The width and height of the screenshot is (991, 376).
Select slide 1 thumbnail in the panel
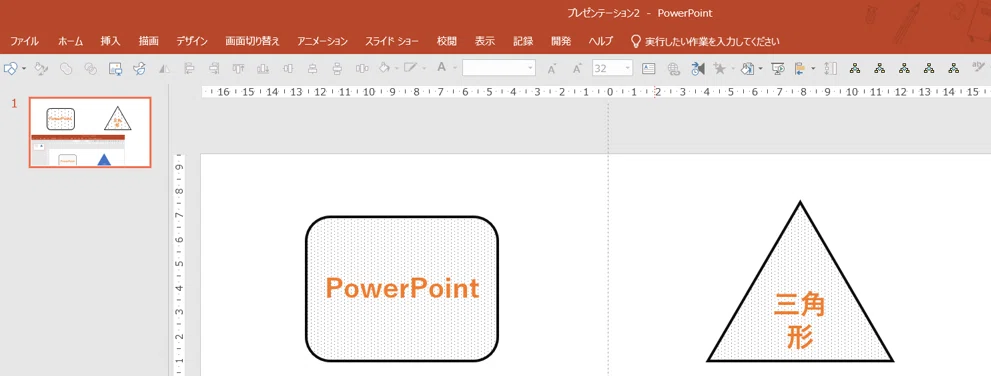click(x=90, y=133)
